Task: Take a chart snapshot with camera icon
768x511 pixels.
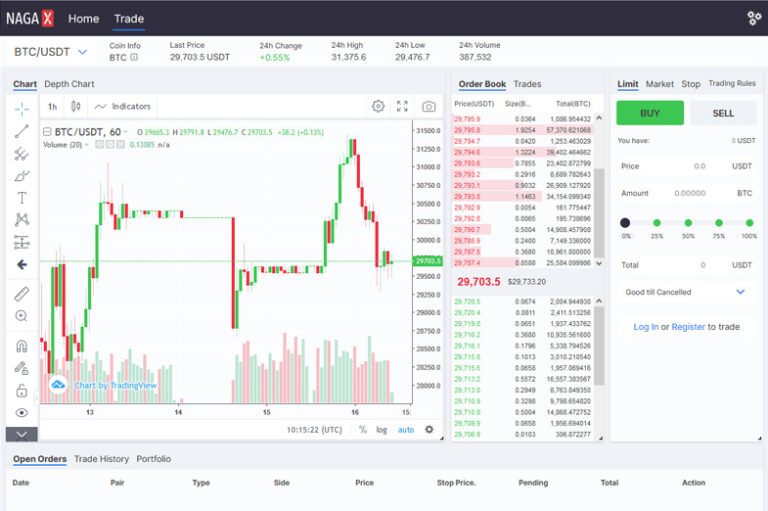Action: pos(429,106)
